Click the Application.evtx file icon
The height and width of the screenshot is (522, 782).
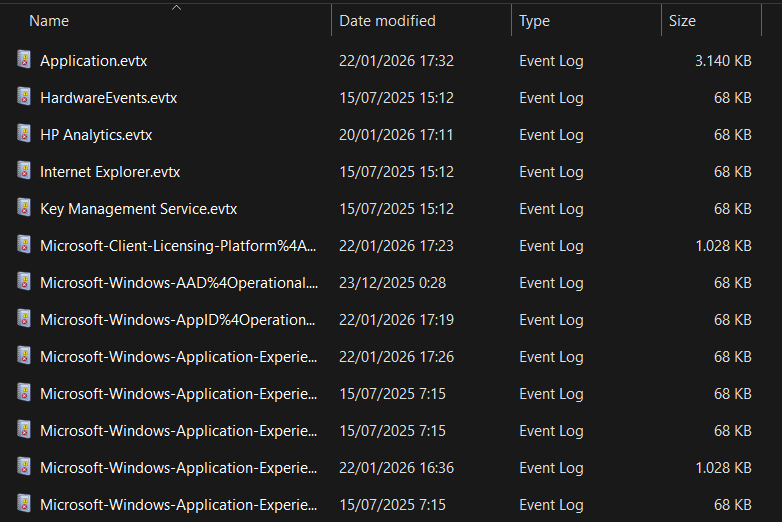[24, 60]
